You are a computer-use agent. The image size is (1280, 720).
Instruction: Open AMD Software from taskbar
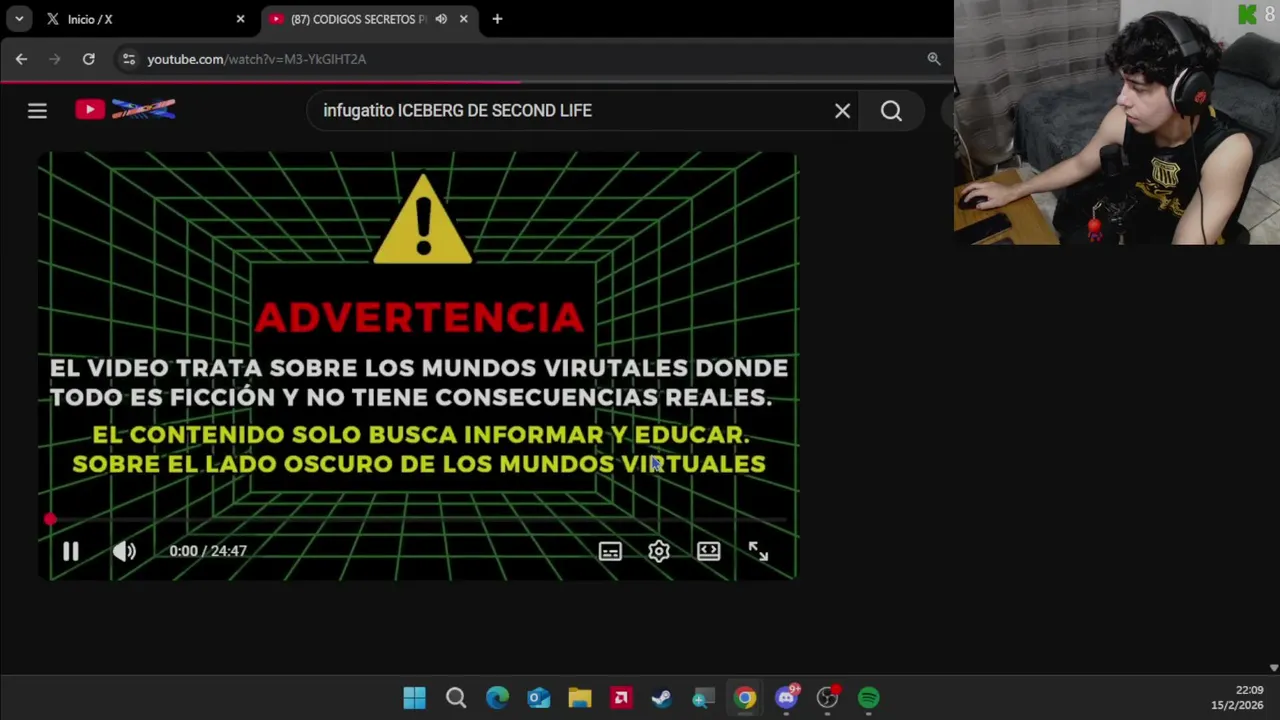tap(621, 697)
